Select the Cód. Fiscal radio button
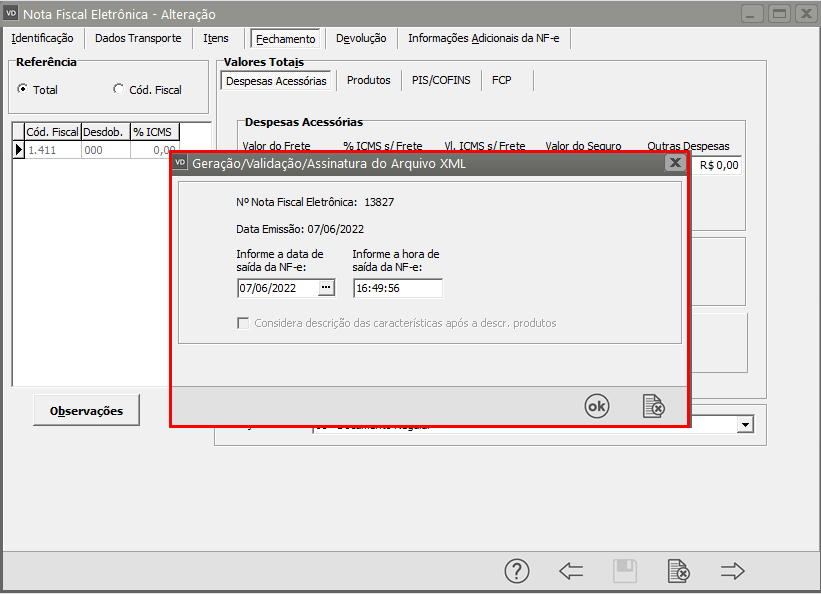The height and width of the screenshot is (594, 821). pos(119,89)
